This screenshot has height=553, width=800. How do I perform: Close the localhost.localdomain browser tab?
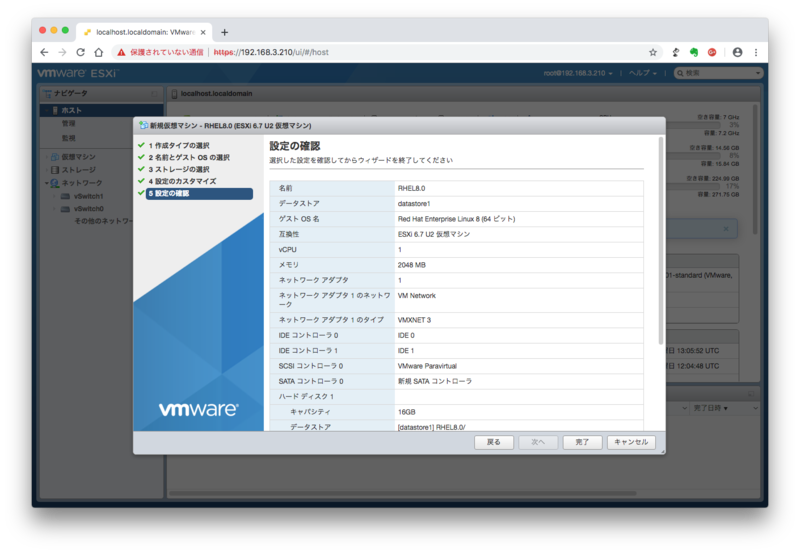click(203, 32)
